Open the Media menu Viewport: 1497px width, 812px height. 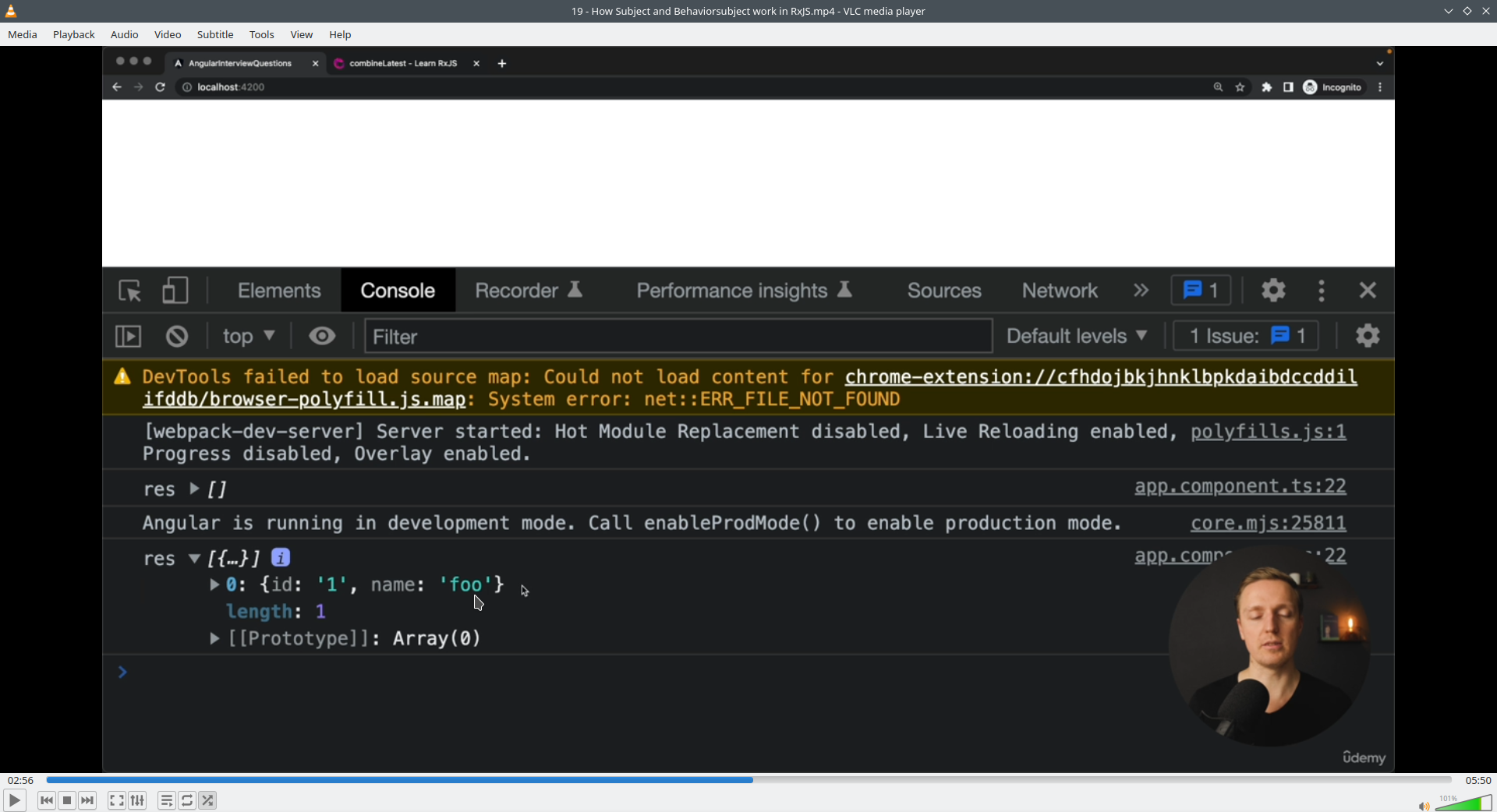point(23,34)
